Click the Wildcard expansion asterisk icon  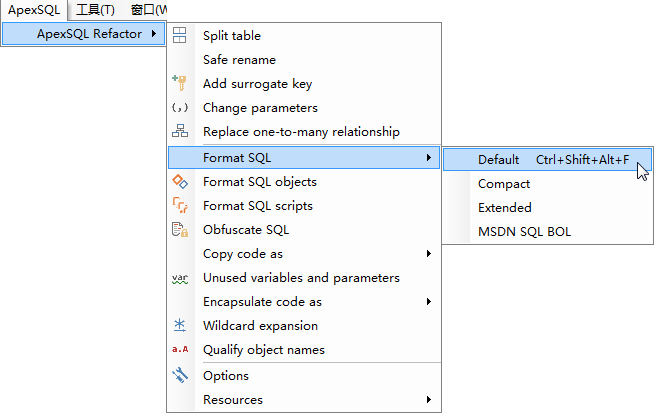tap(180, 326)
